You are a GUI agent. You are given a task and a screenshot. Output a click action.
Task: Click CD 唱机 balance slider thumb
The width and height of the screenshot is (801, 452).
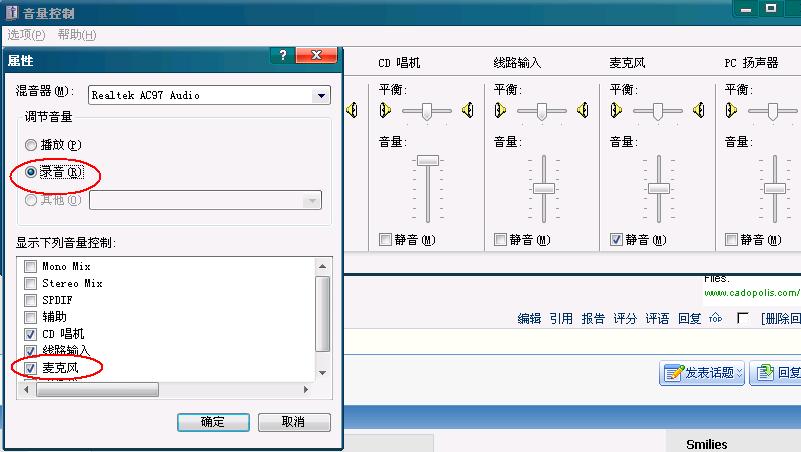point(427,111)
